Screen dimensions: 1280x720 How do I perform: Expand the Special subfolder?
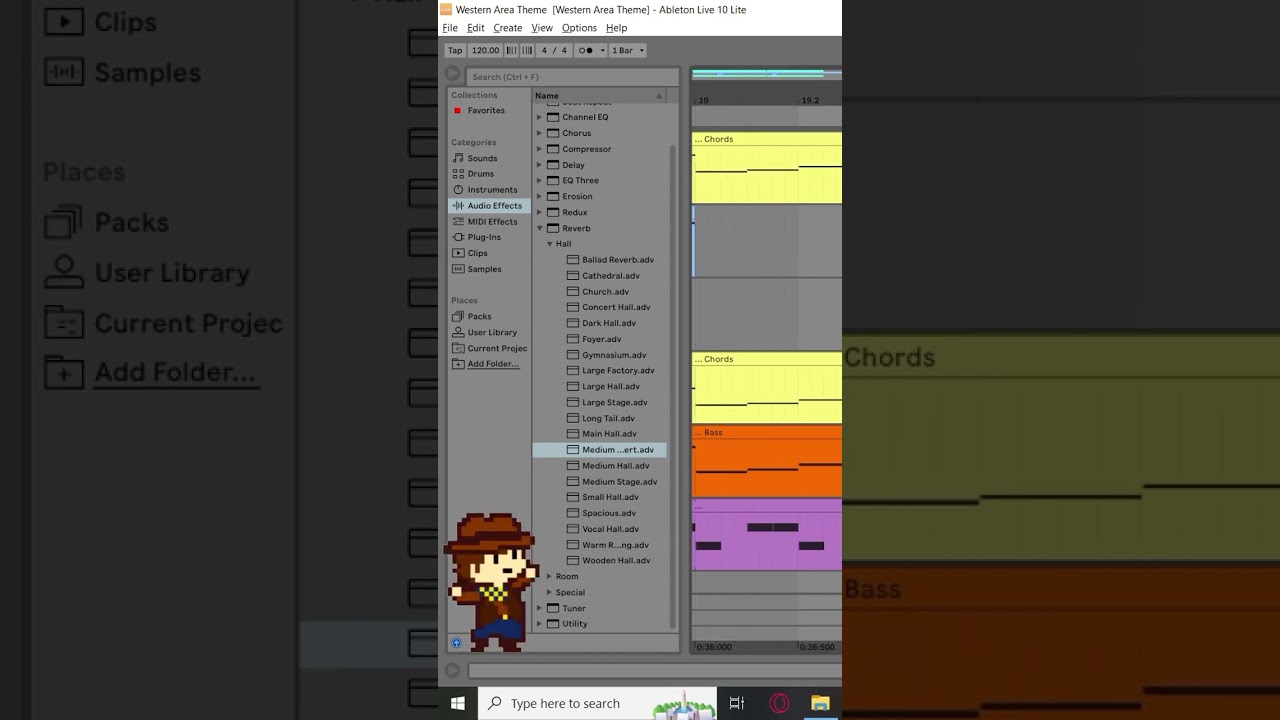[x=549, y=592]
